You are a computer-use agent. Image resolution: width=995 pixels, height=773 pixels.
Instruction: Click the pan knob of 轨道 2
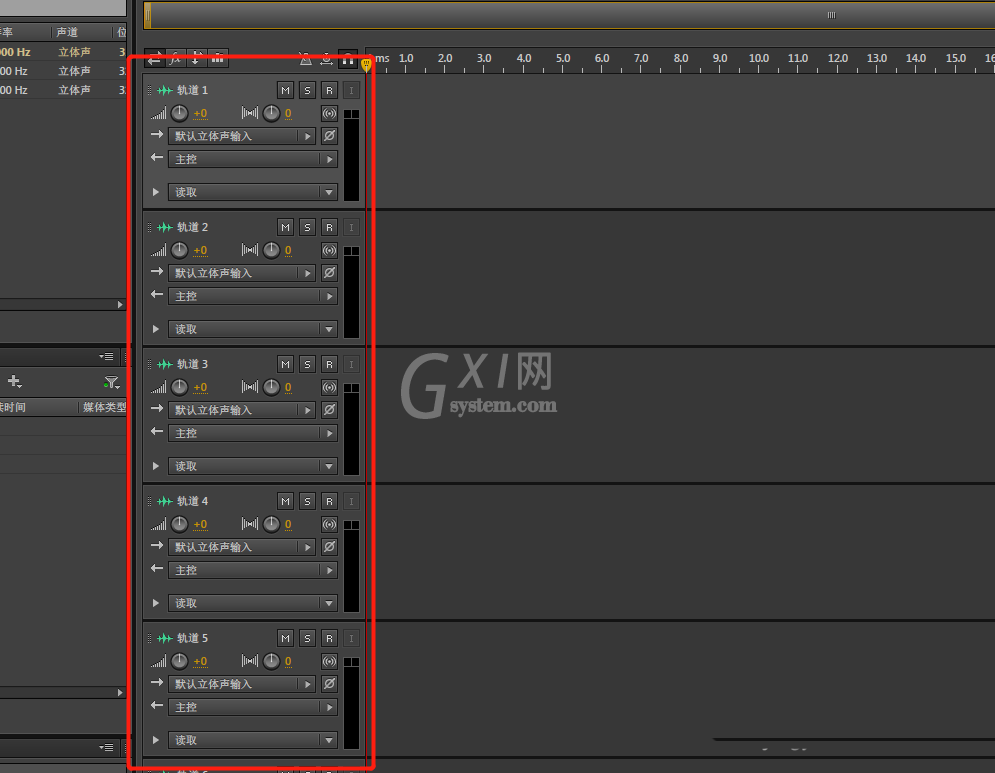[x=272, y=250]
